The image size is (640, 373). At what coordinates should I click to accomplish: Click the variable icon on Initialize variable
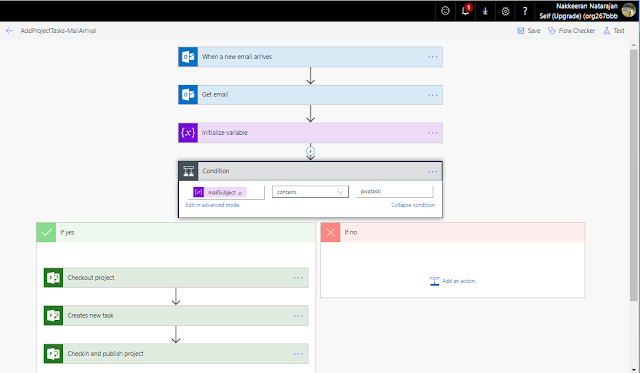point(188,133)
